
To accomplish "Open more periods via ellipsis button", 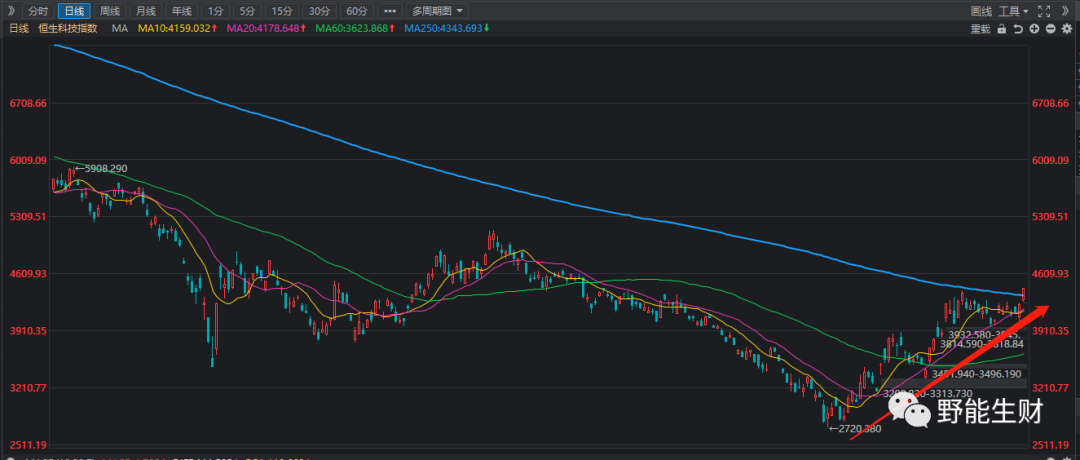I will click(x=390, y=11).
